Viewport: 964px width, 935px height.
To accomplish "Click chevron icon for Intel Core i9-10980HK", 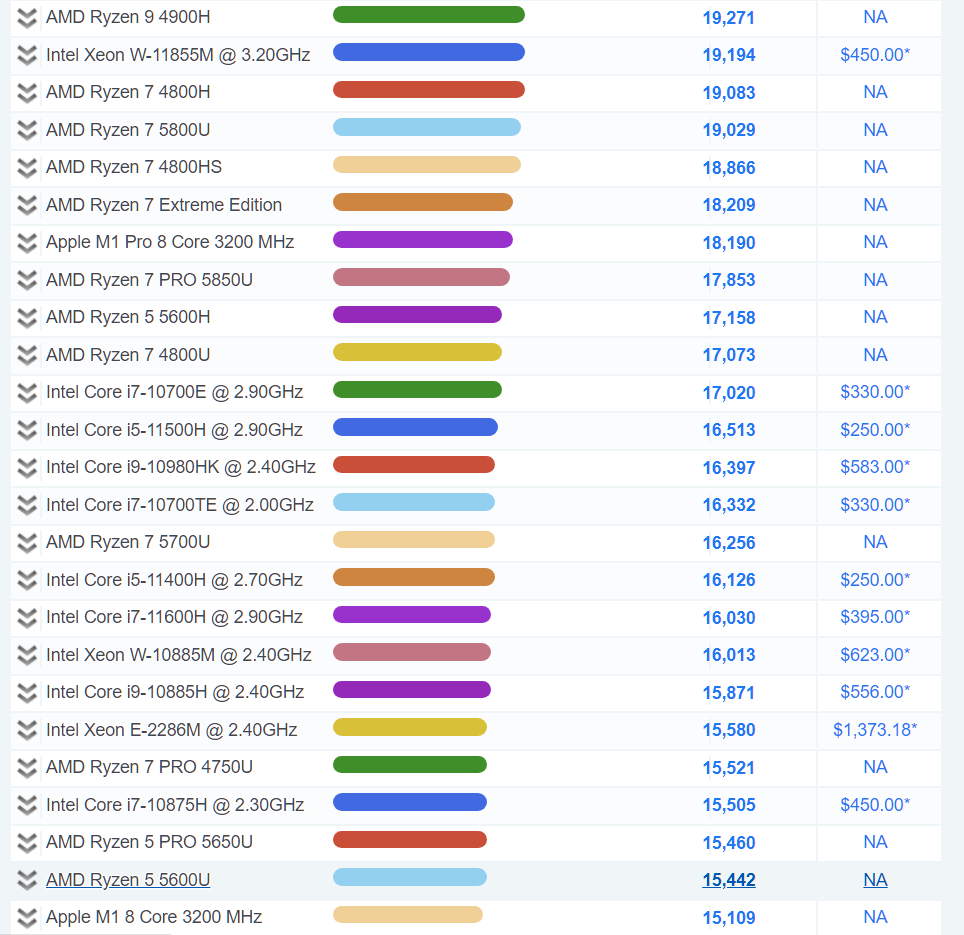I will (26, 468).
